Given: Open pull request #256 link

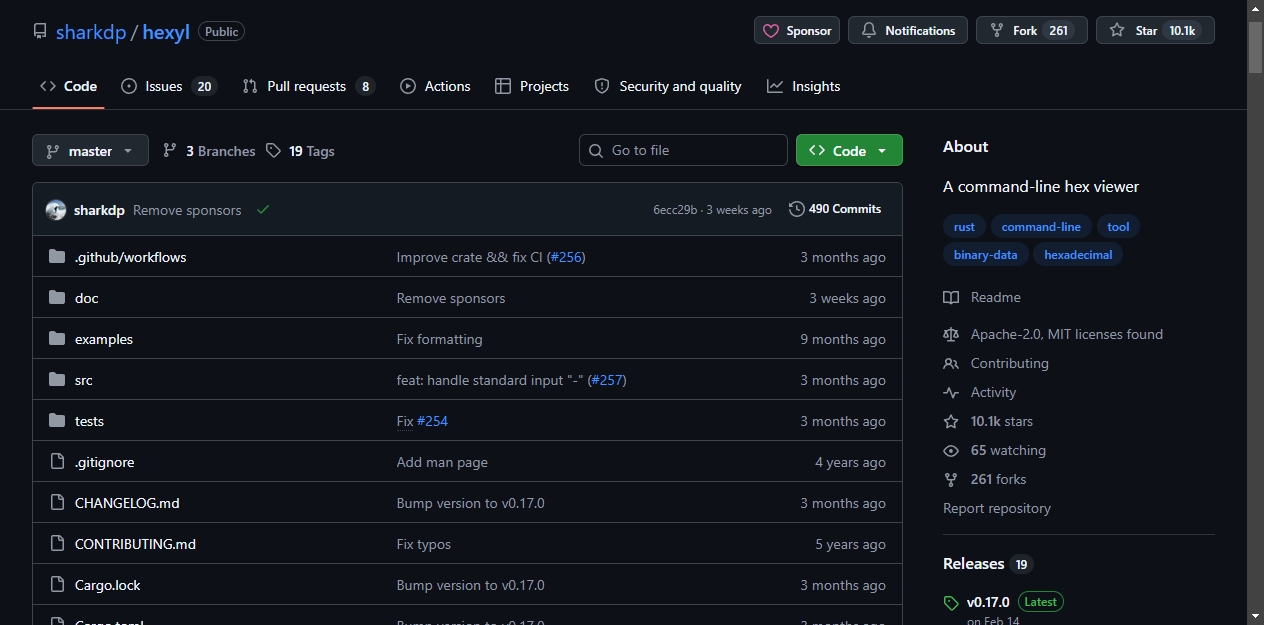Looking at the screenshot, I should 566,257.
